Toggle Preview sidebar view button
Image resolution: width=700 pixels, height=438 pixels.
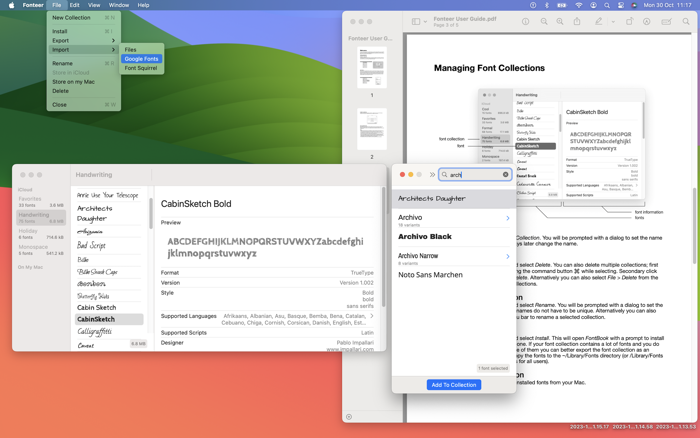(x=416, y=21)
